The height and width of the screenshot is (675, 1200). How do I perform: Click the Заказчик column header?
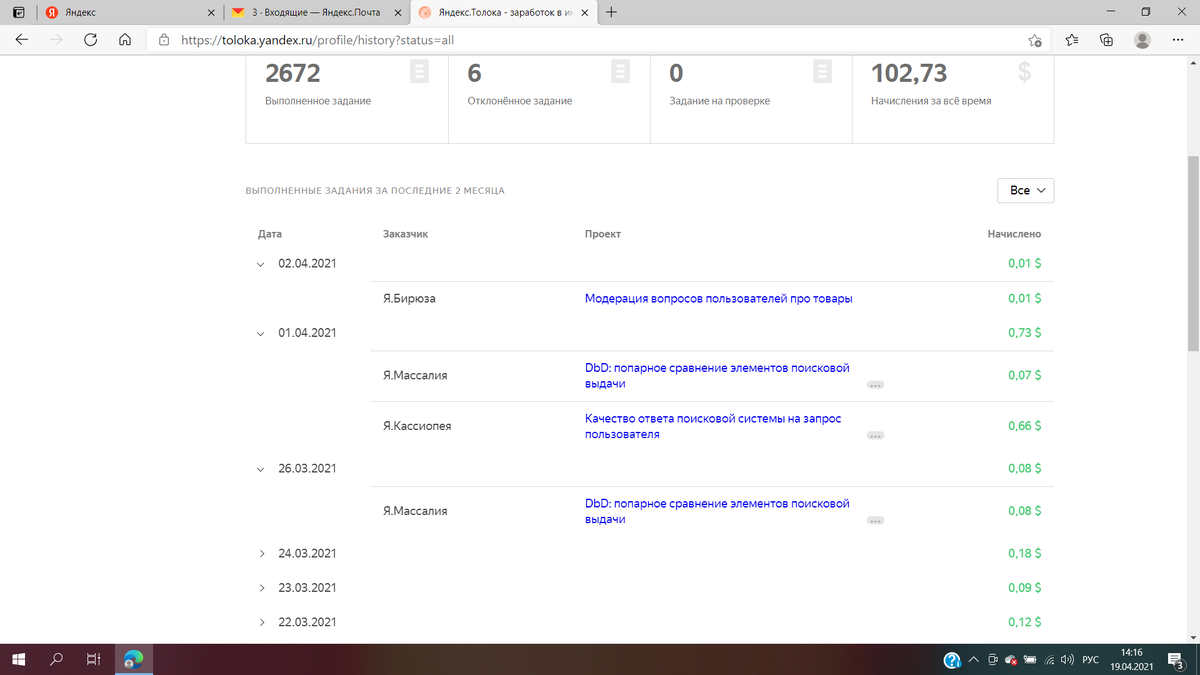pyautogui.click(x=405, y=234)
